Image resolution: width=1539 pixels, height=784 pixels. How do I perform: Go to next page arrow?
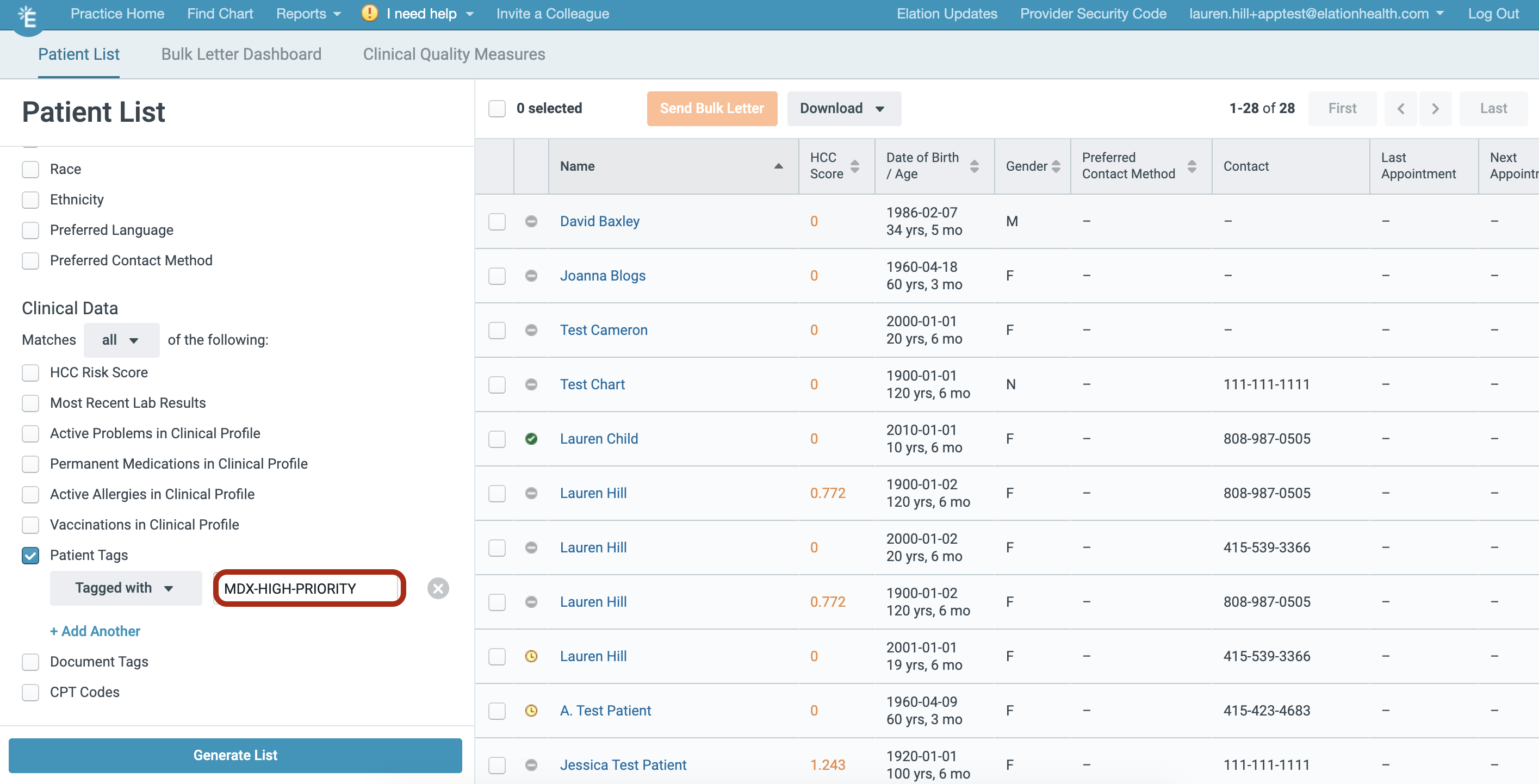coord(1435,109)
